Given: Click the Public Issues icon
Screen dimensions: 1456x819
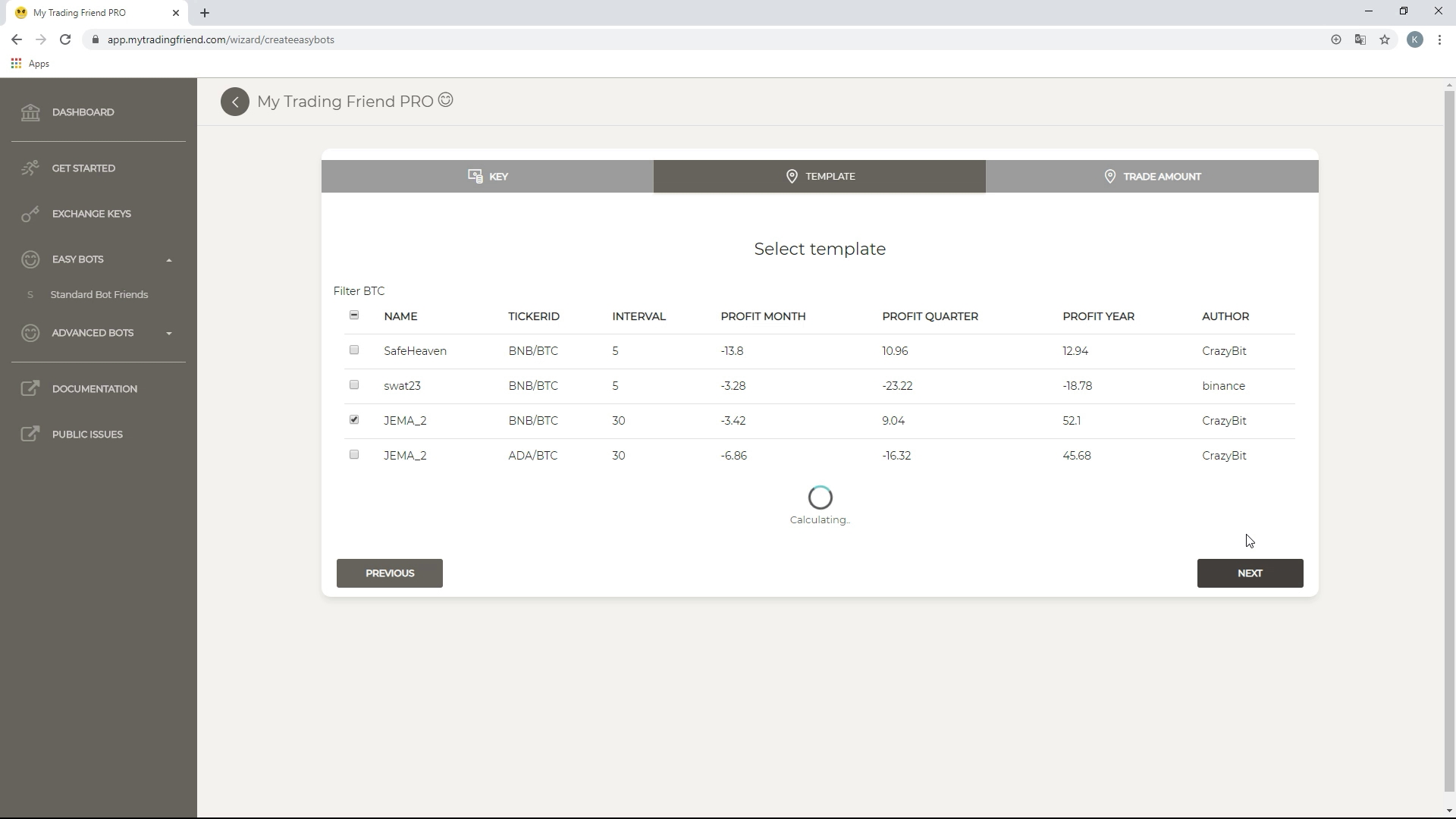Looking at the screenshot, I should 30,433.
